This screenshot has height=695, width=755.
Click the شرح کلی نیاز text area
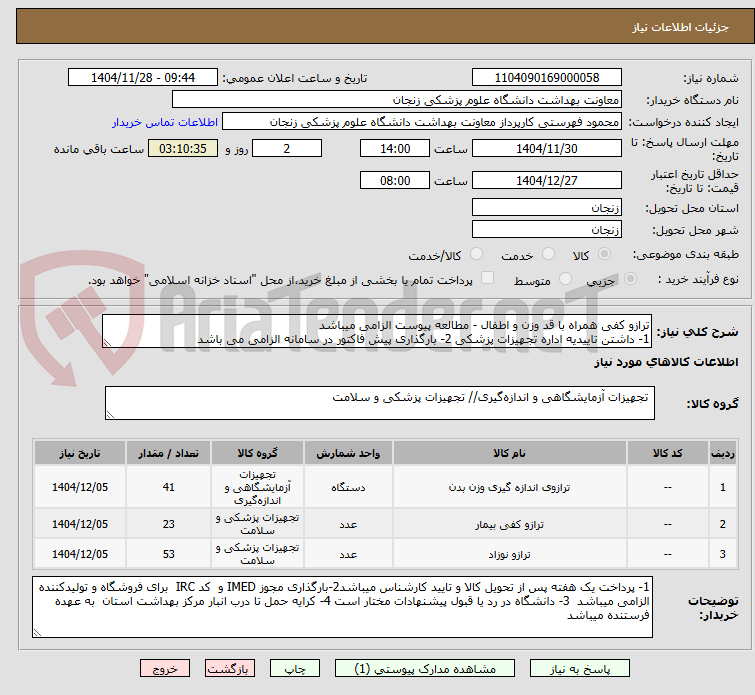pyautogui.click(x=377, y=331)
